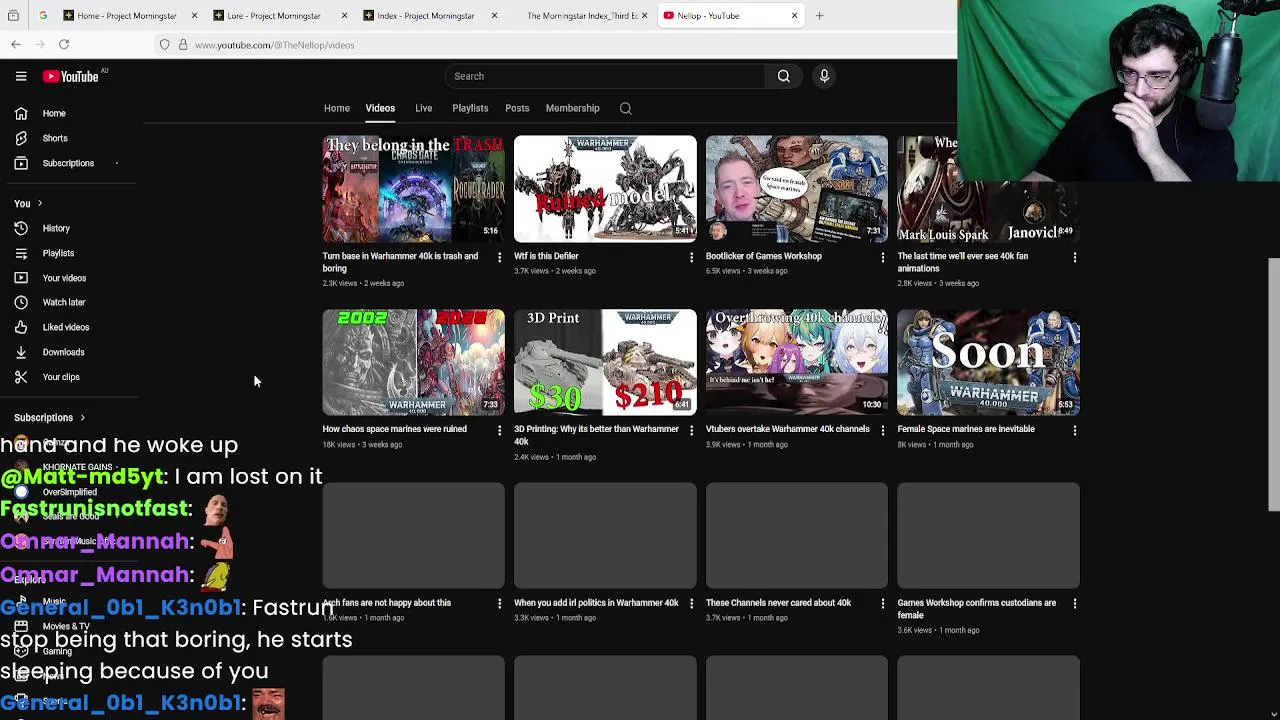
Task: Open thumbnail of How chaos space marines ruined
Action: point(413,362)
